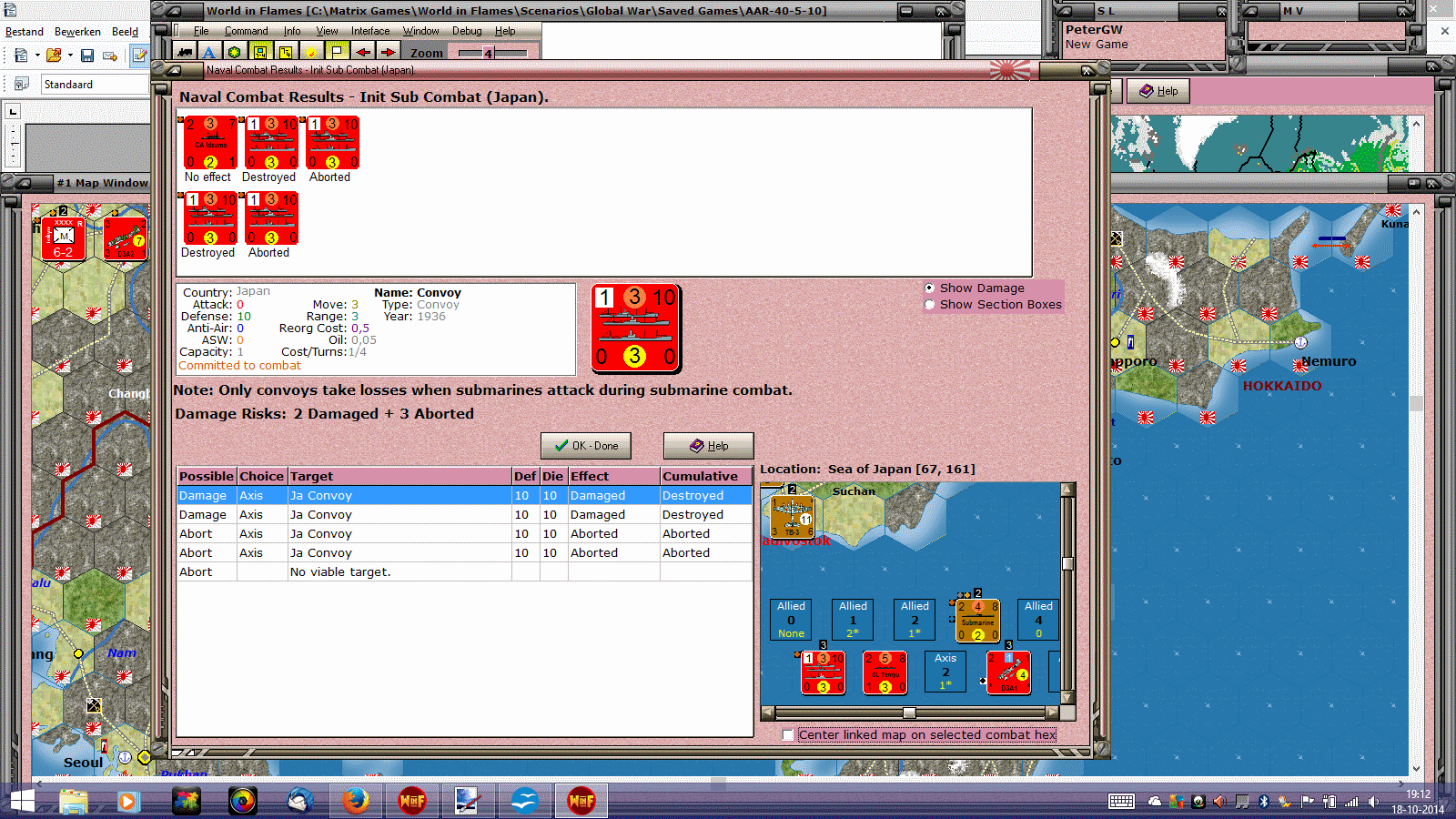Click the CL Tenryu counter on the combat map
The height and width of the screenshot is (819, 1456).
[885, 672]
